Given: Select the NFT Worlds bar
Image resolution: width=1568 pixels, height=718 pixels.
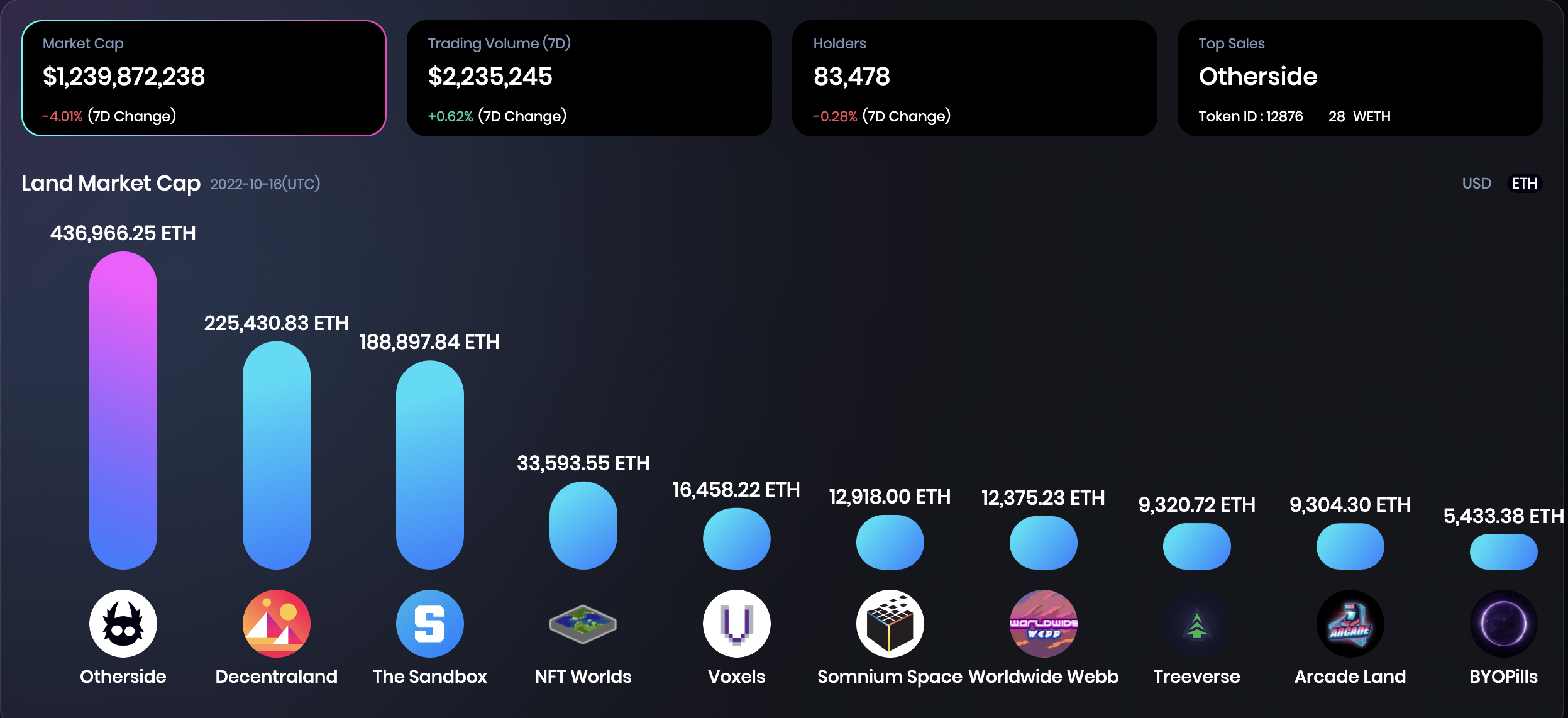Looking at the screenshot, I should click(x=583, y=526).
